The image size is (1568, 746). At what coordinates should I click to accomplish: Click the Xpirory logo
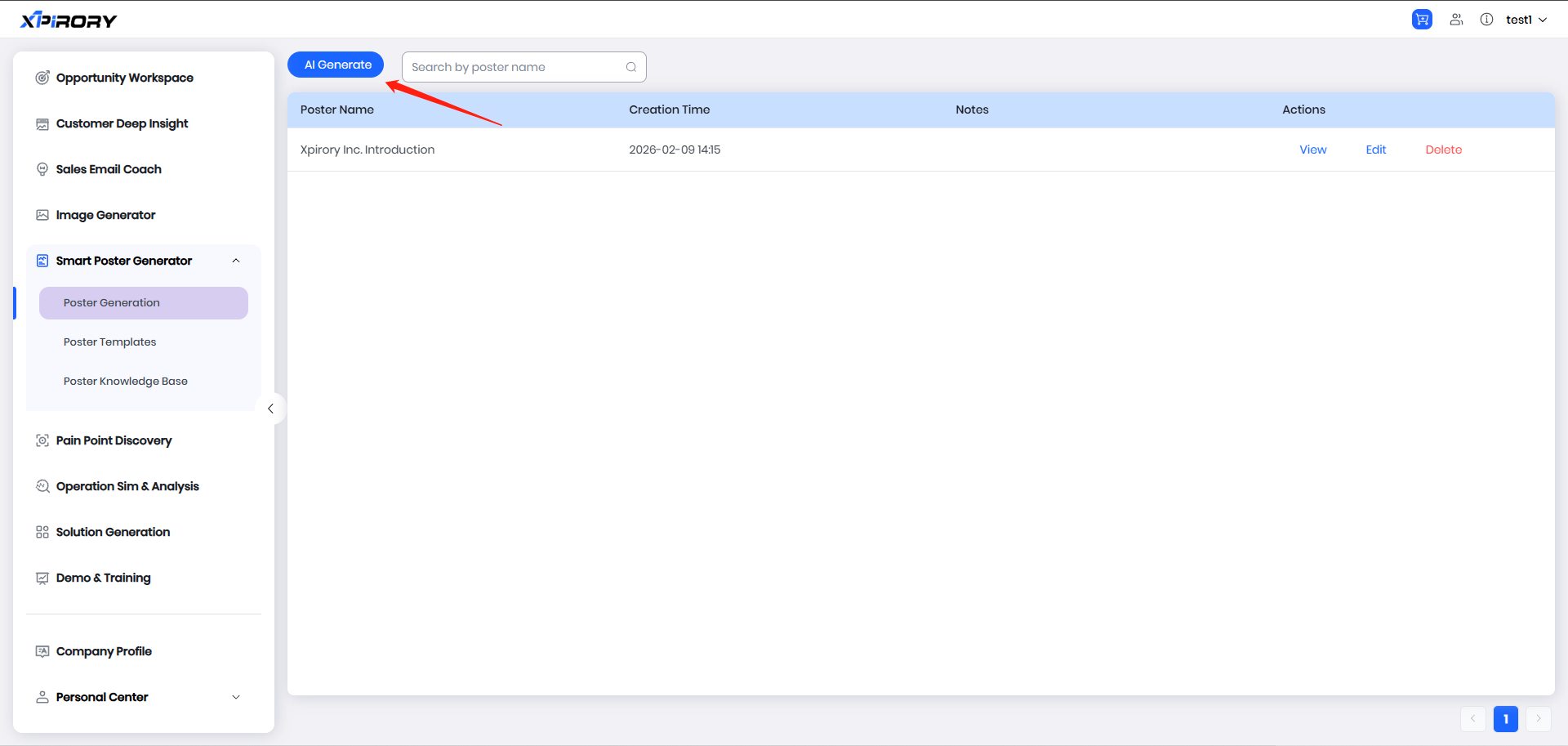coord(69,20)
